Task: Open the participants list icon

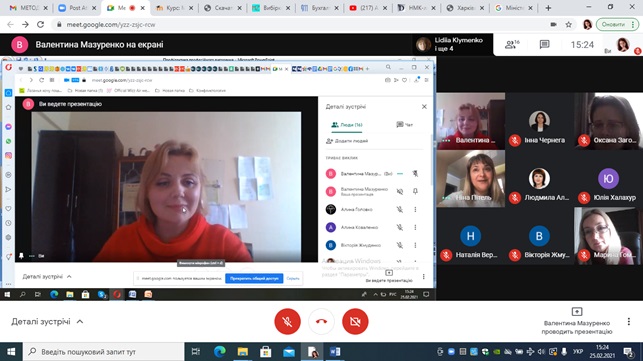Action: [512, 44]
